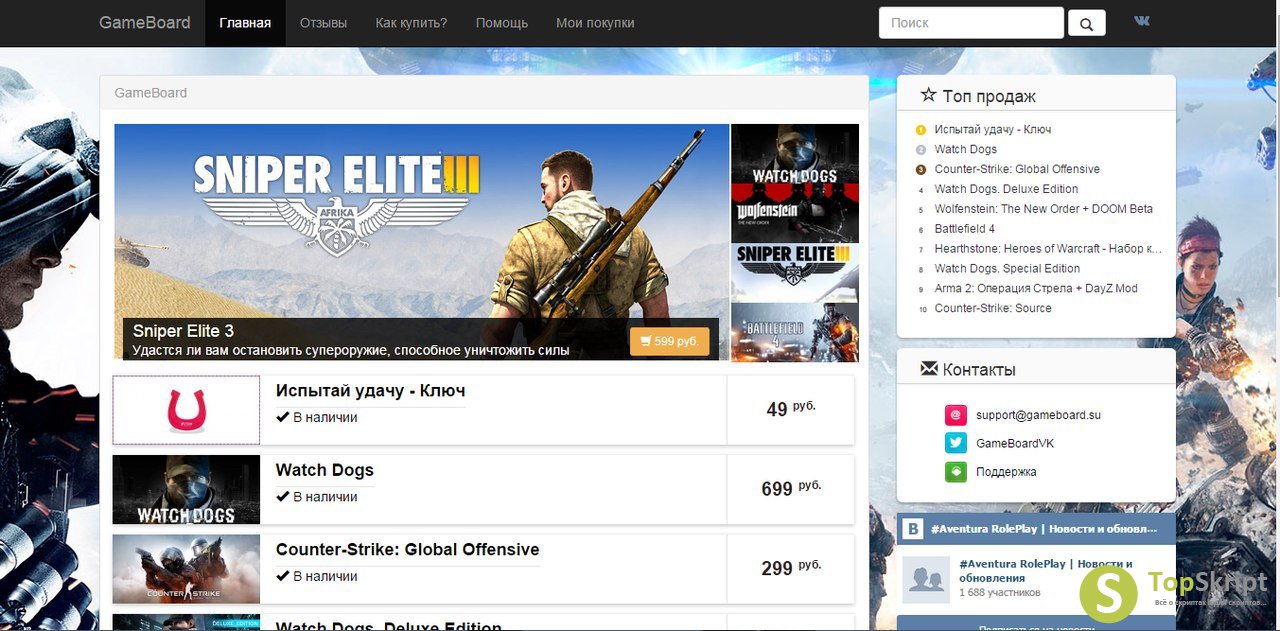
Task: Open Watch Dogs in Топ продаж list
Action: (x=966, y=150)
